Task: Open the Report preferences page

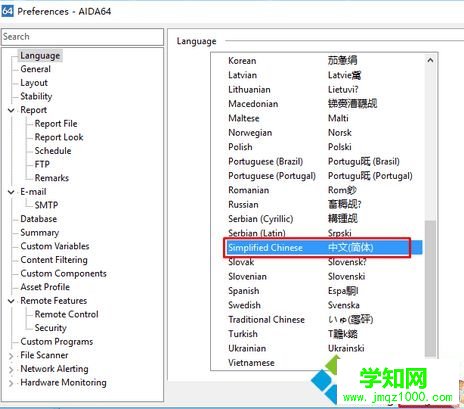Action: [x=33, y=110]
